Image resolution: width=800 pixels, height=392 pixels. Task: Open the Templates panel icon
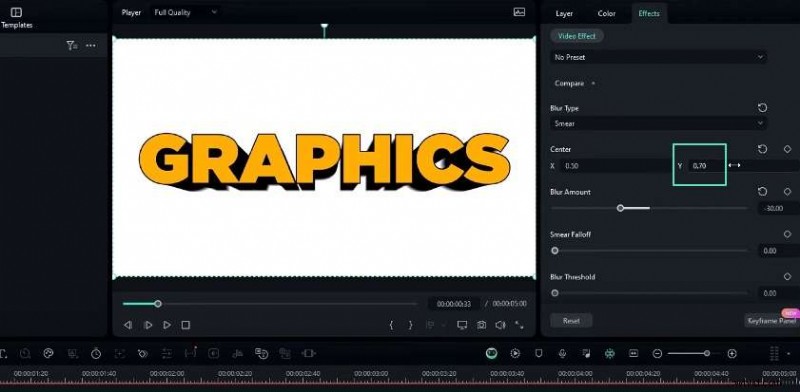(16, 12)
